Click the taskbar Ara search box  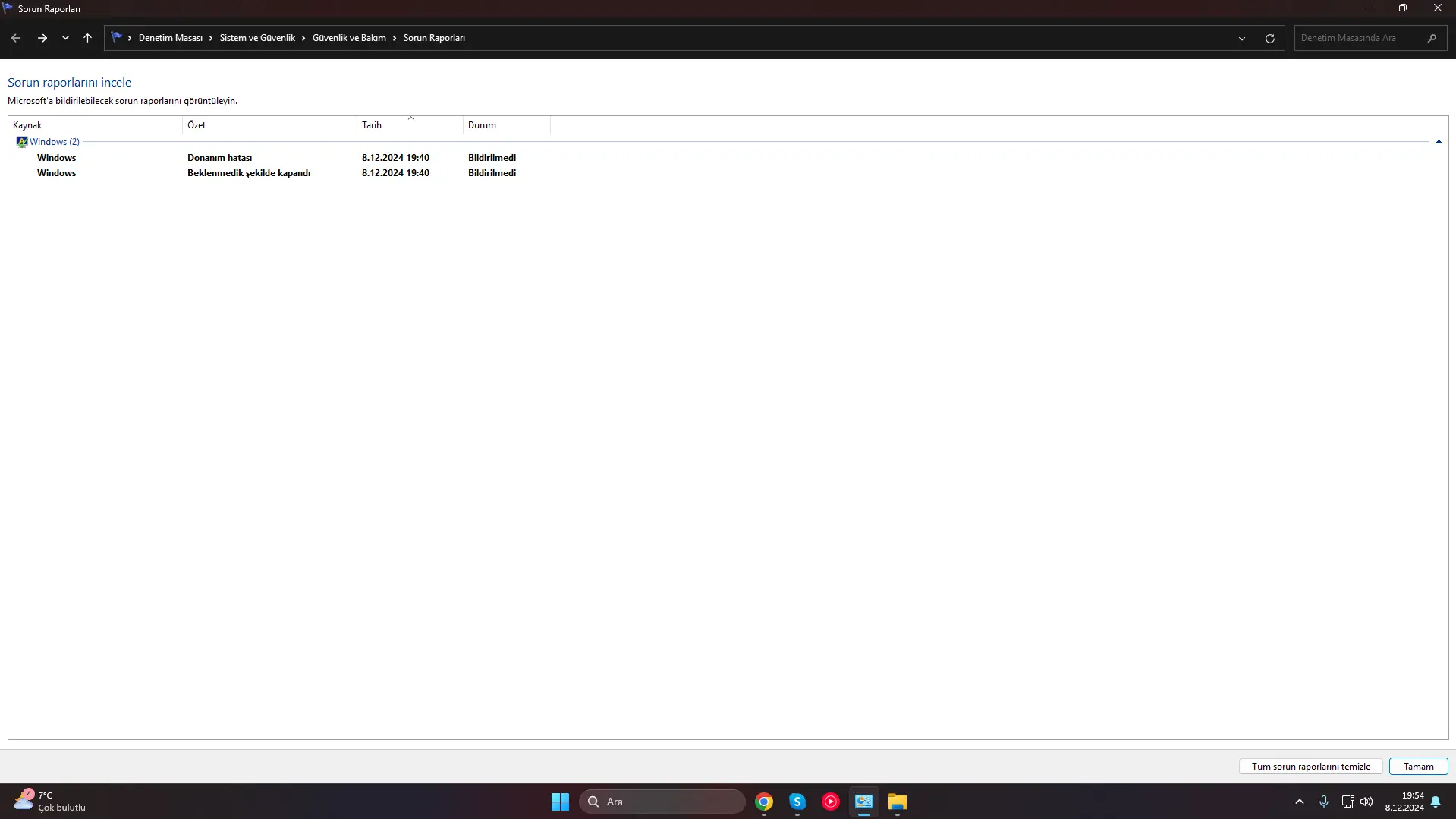[662, 802]
